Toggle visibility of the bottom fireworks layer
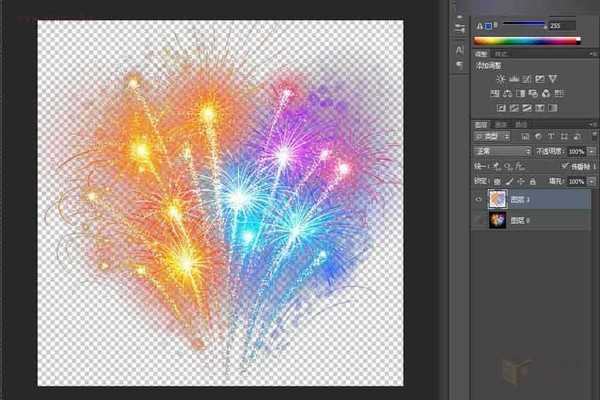Image resolution: width=600 pixels, height=400 pixels. pyautogui.click(x=478, y=220)
